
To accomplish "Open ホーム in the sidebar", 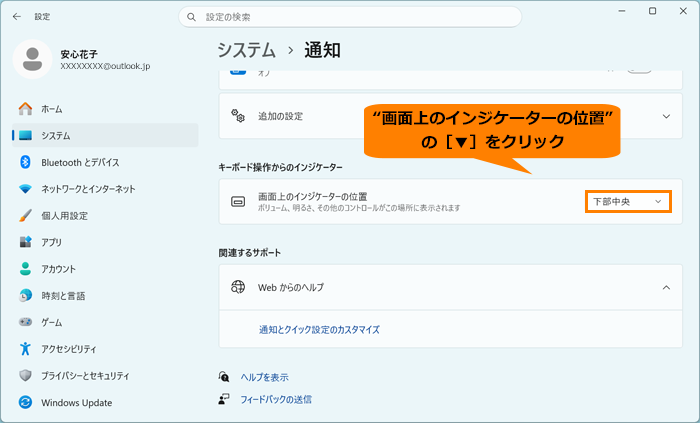I will coord(105,108).
